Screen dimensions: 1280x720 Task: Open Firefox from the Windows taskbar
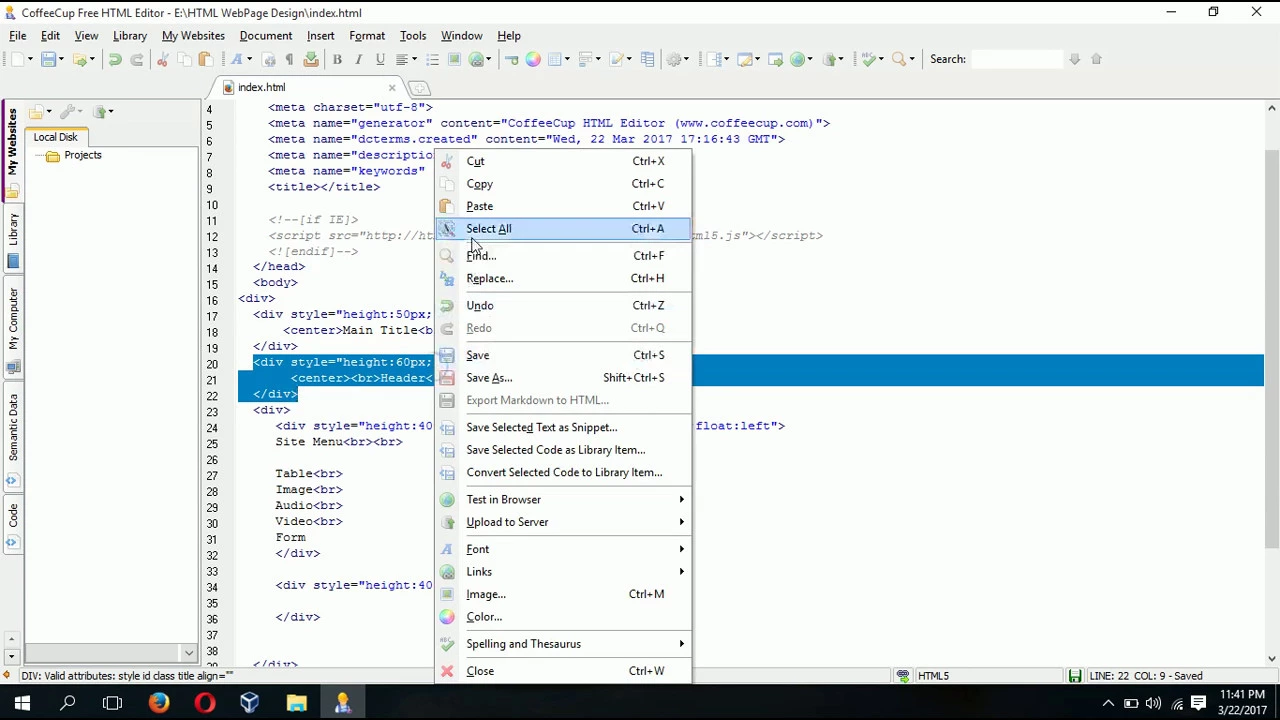[x=159, y=704]
